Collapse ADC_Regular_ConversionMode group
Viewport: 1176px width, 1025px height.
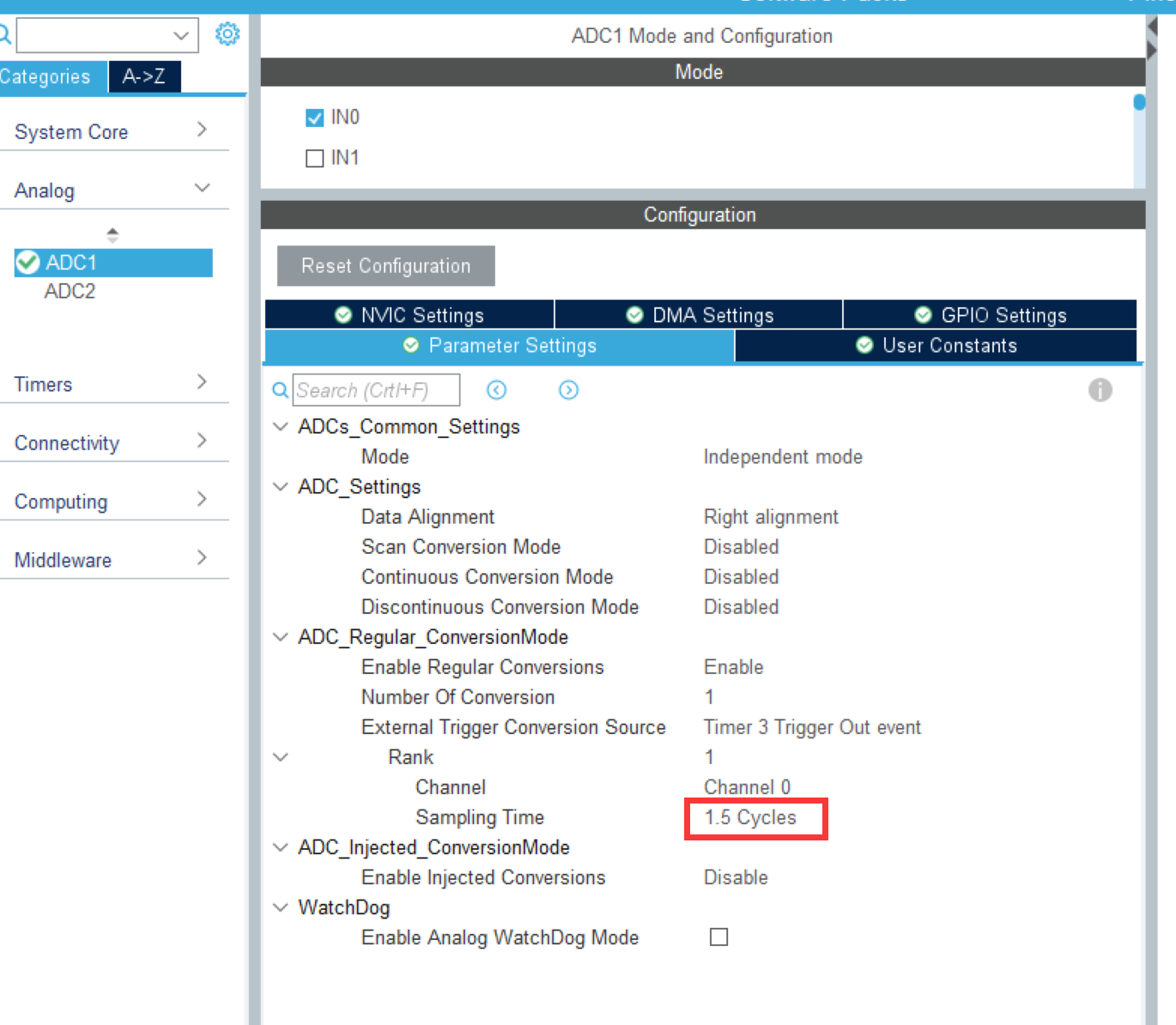coord(280,637)
